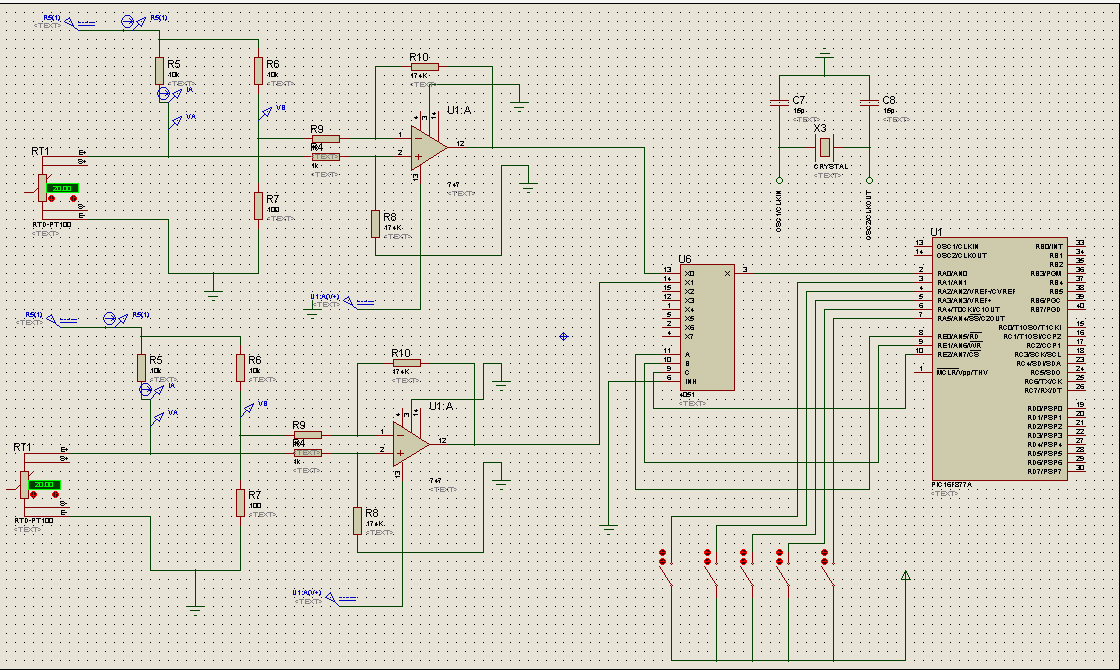This screenshot has width=1120, height=670.
Task: Click the 4051 output pin number 3
Action: click(745, 269)
